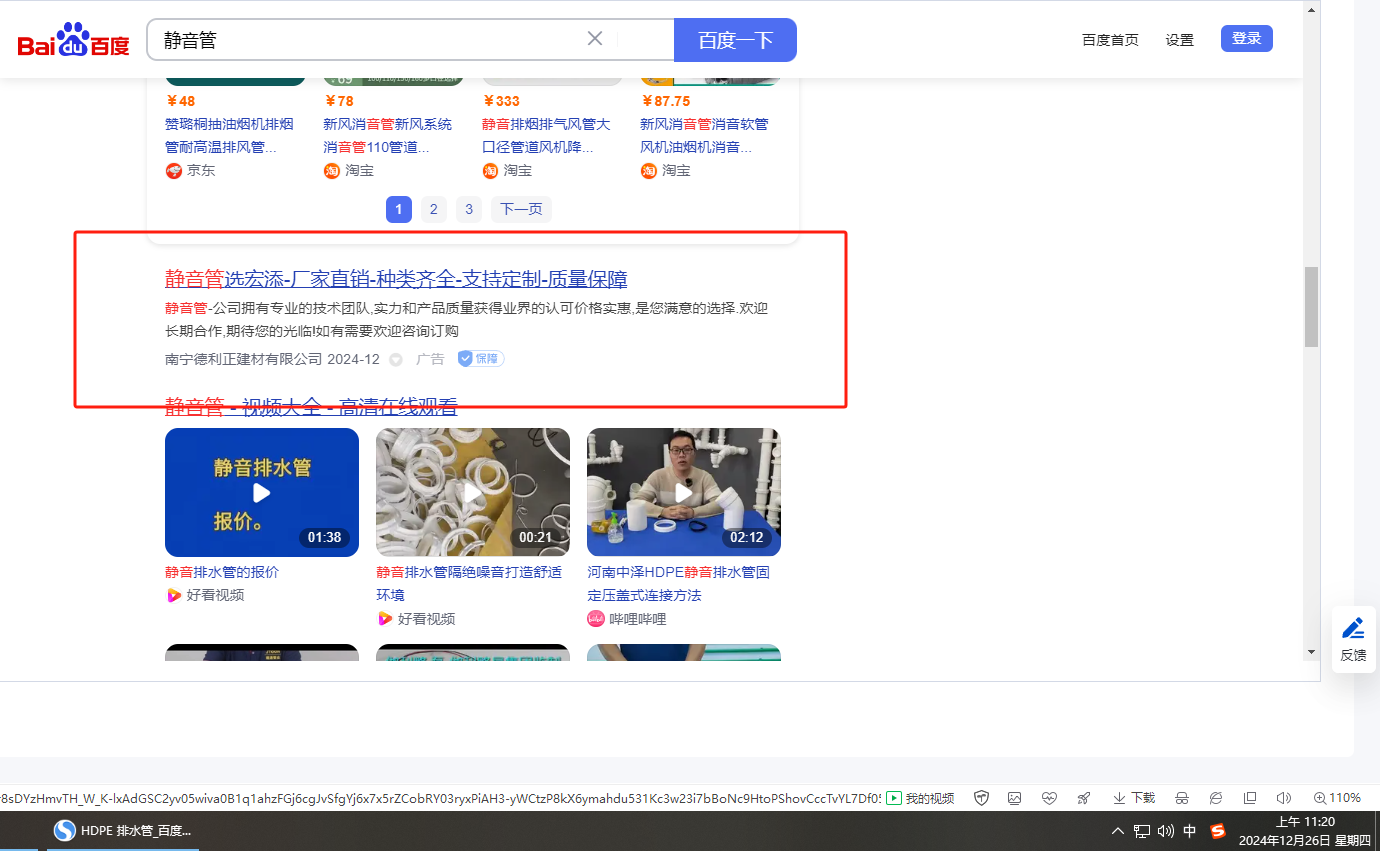This screenshot has width=1380, height=851.
Task: Click the window tiling icon in status bar
Action: tap(1250, 798)
